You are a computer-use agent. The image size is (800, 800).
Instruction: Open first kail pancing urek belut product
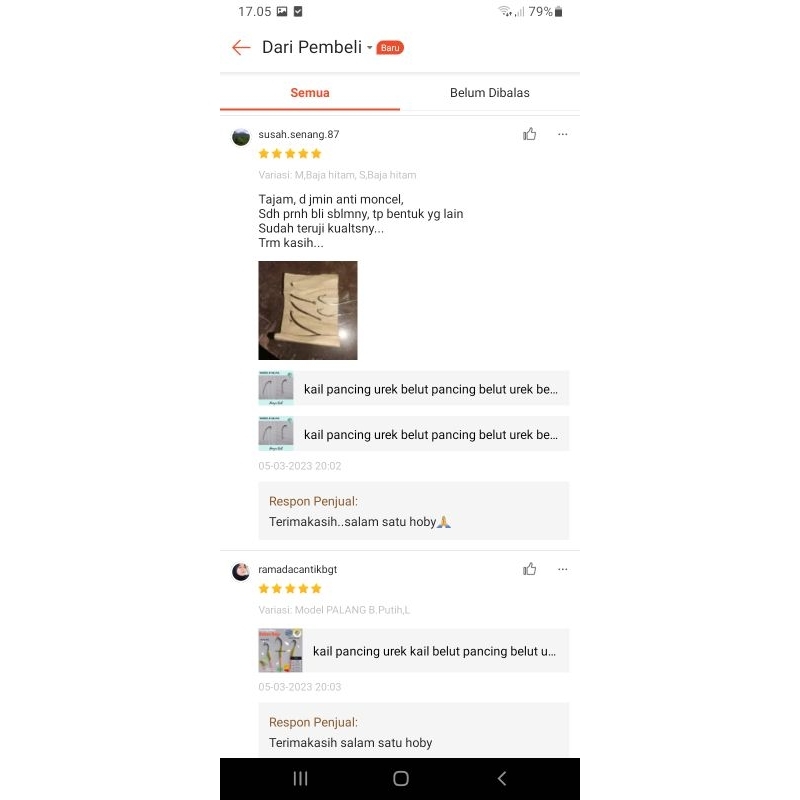pos(414,388)
